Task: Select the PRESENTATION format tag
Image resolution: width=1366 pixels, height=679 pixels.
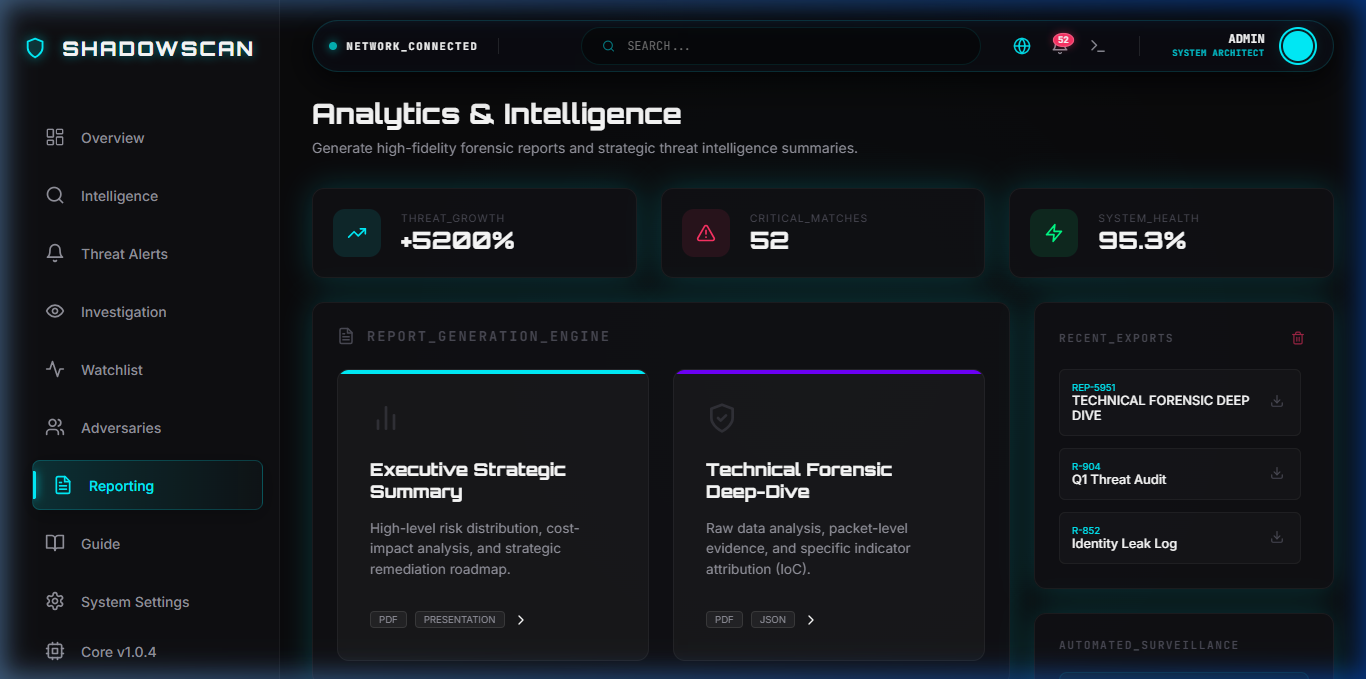Action: coord(460,620)
